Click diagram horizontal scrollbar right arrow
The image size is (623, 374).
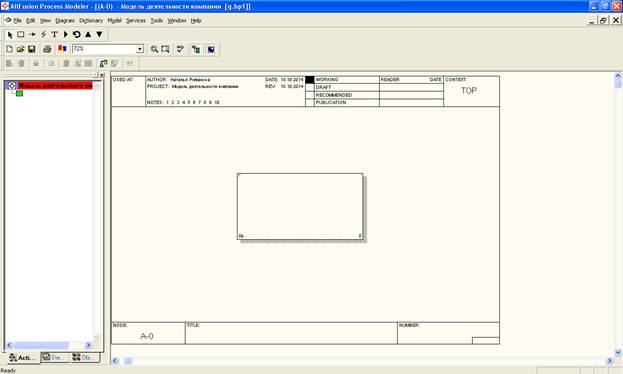(x=609, y=361)
